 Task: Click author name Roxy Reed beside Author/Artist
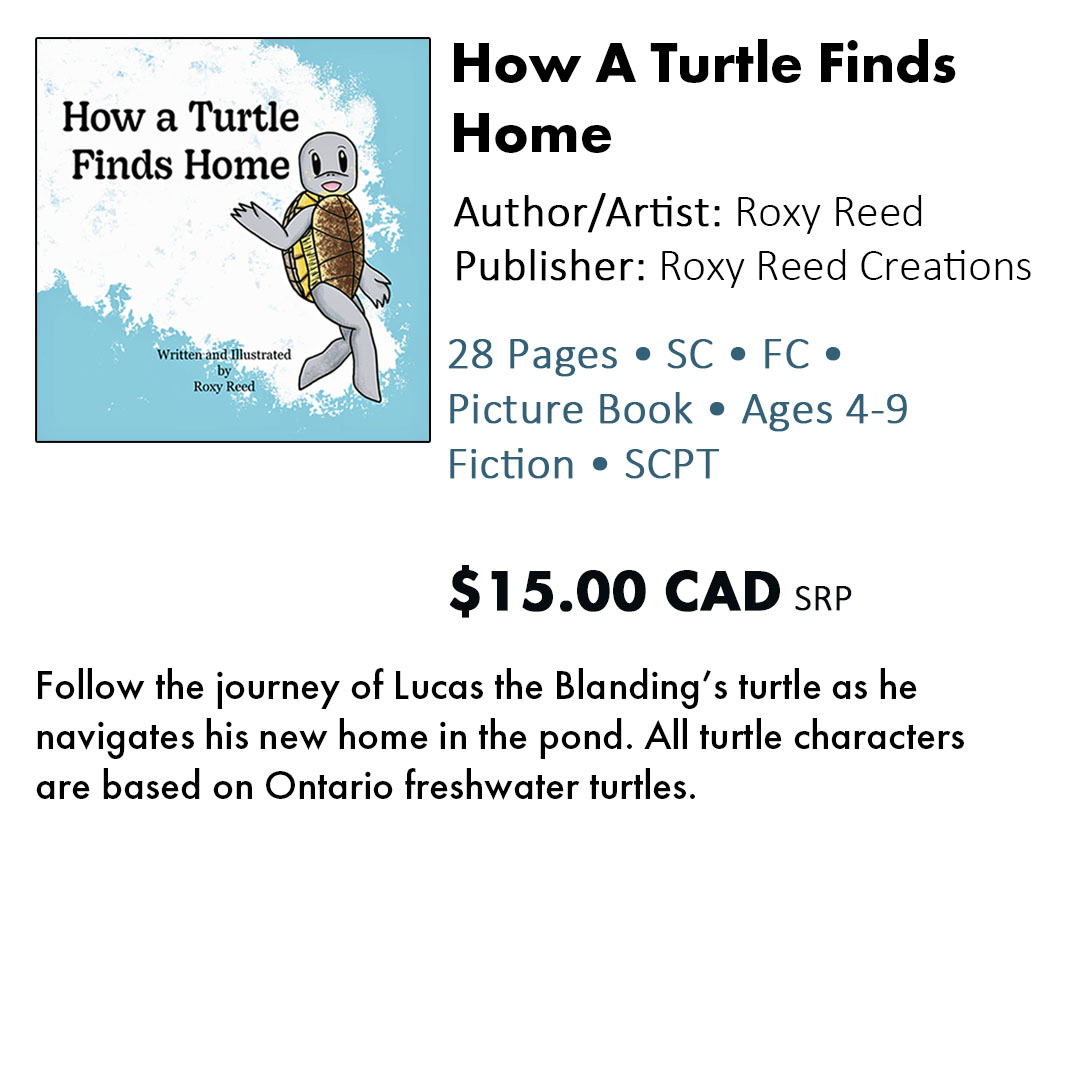point(829,213)
